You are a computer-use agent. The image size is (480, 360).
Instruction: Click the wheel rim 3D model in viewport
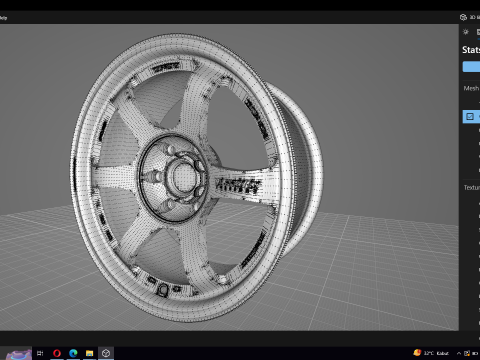click(x=197, y=177)
